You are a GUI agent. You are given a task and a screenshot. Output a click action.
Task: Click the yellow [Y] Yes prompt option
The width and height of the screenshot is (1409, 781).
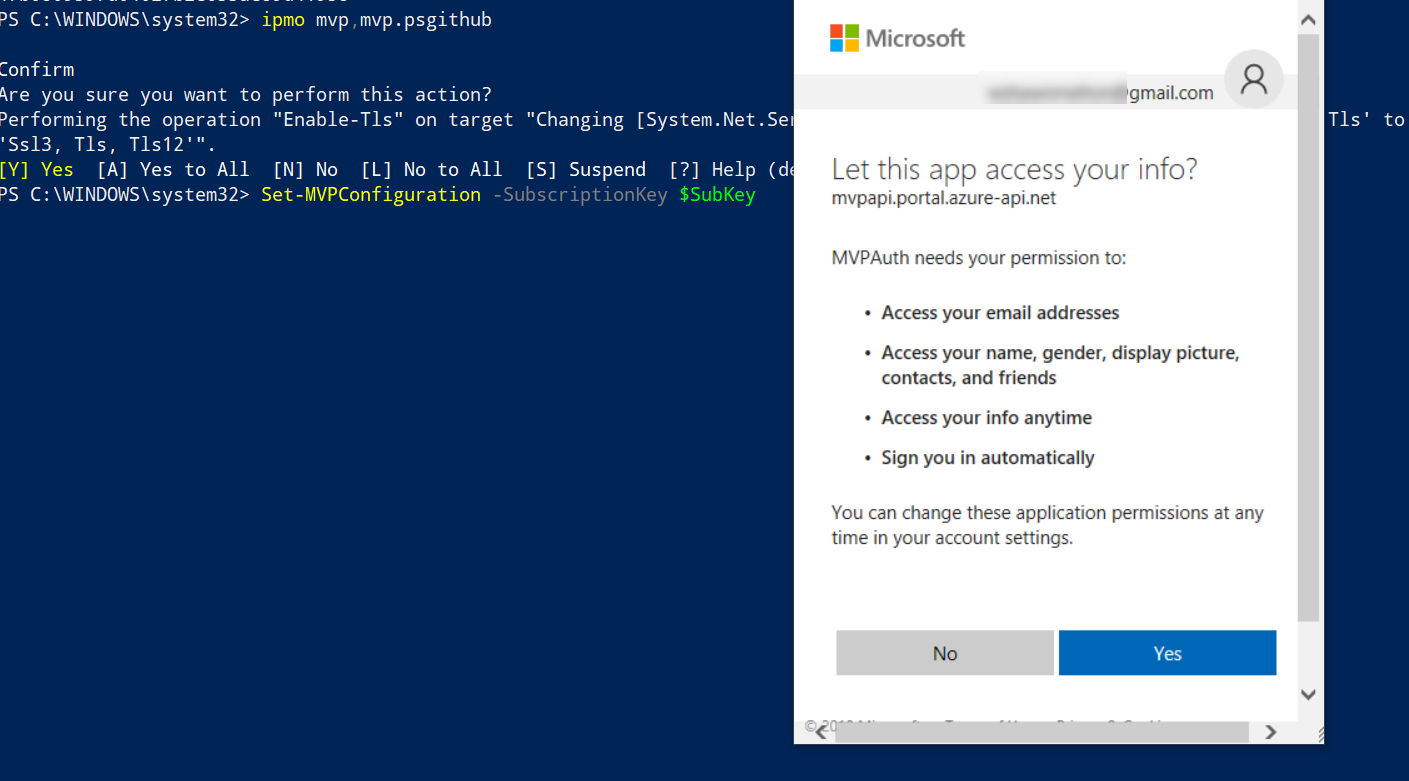(37, 169)
